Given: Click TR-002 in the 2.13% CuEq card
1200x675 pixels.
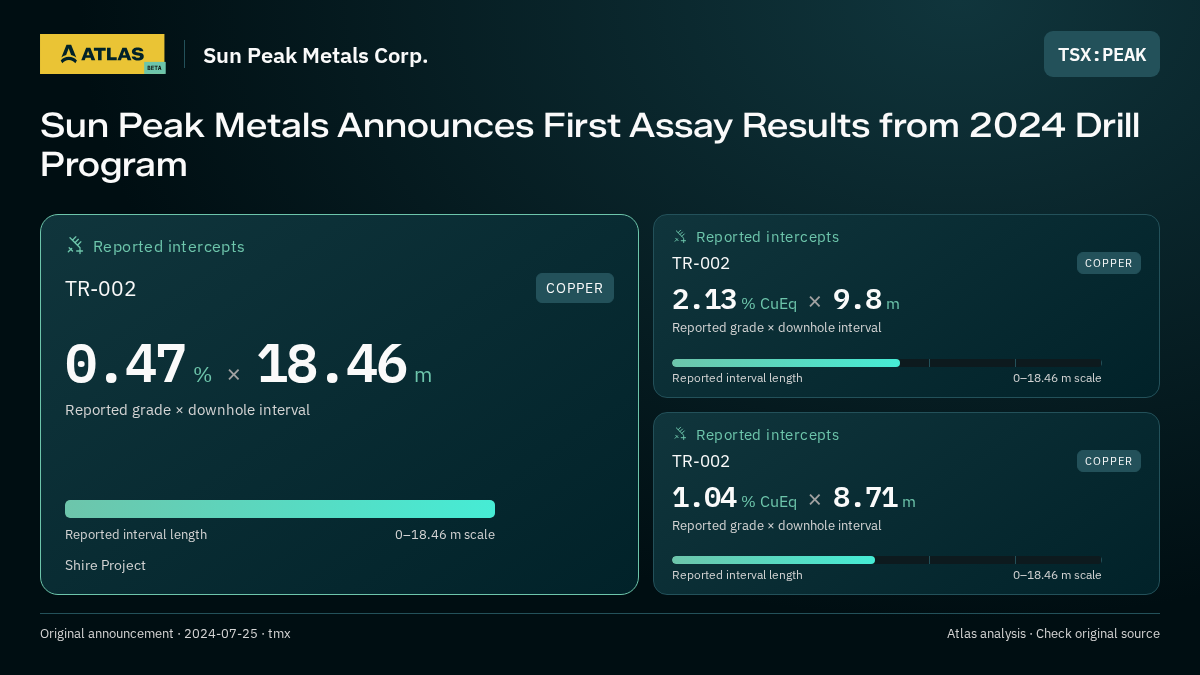Looking at the screenshot, I should tap(701, 263).
